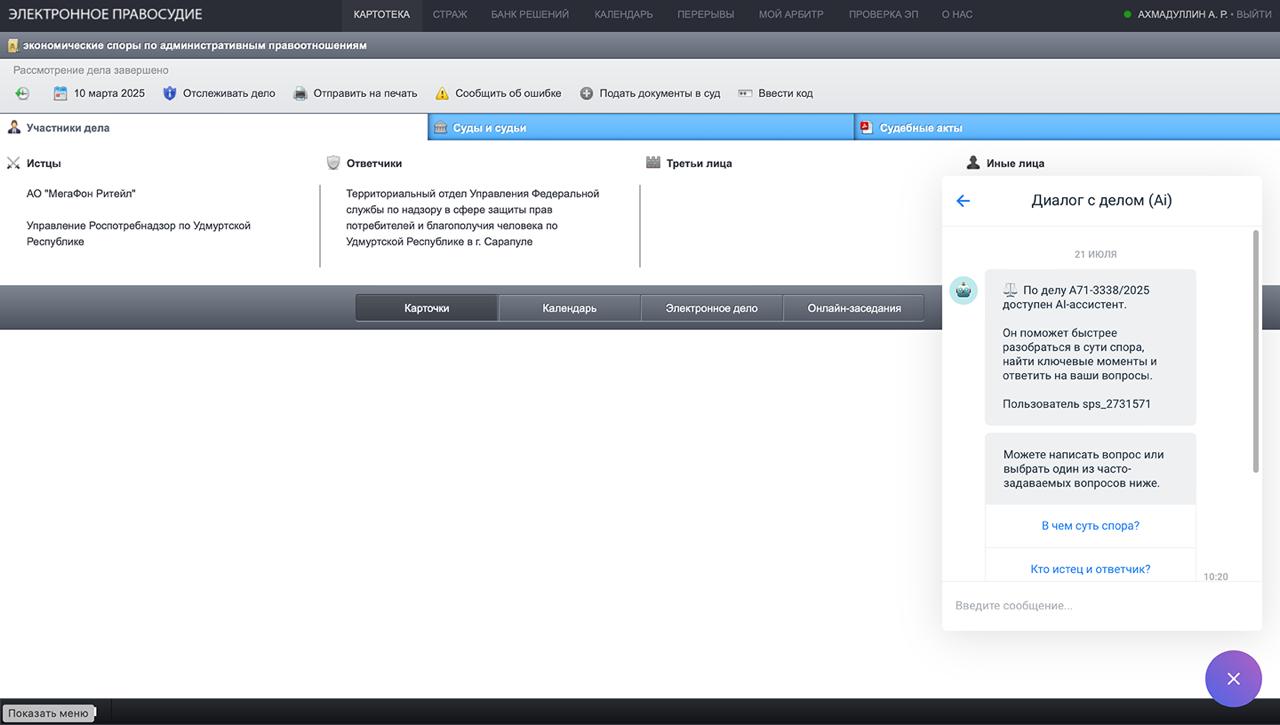Click the printer icon for Отправить на печать
The height and width of the screenshot is (725, 1280).
click(300, 93)
